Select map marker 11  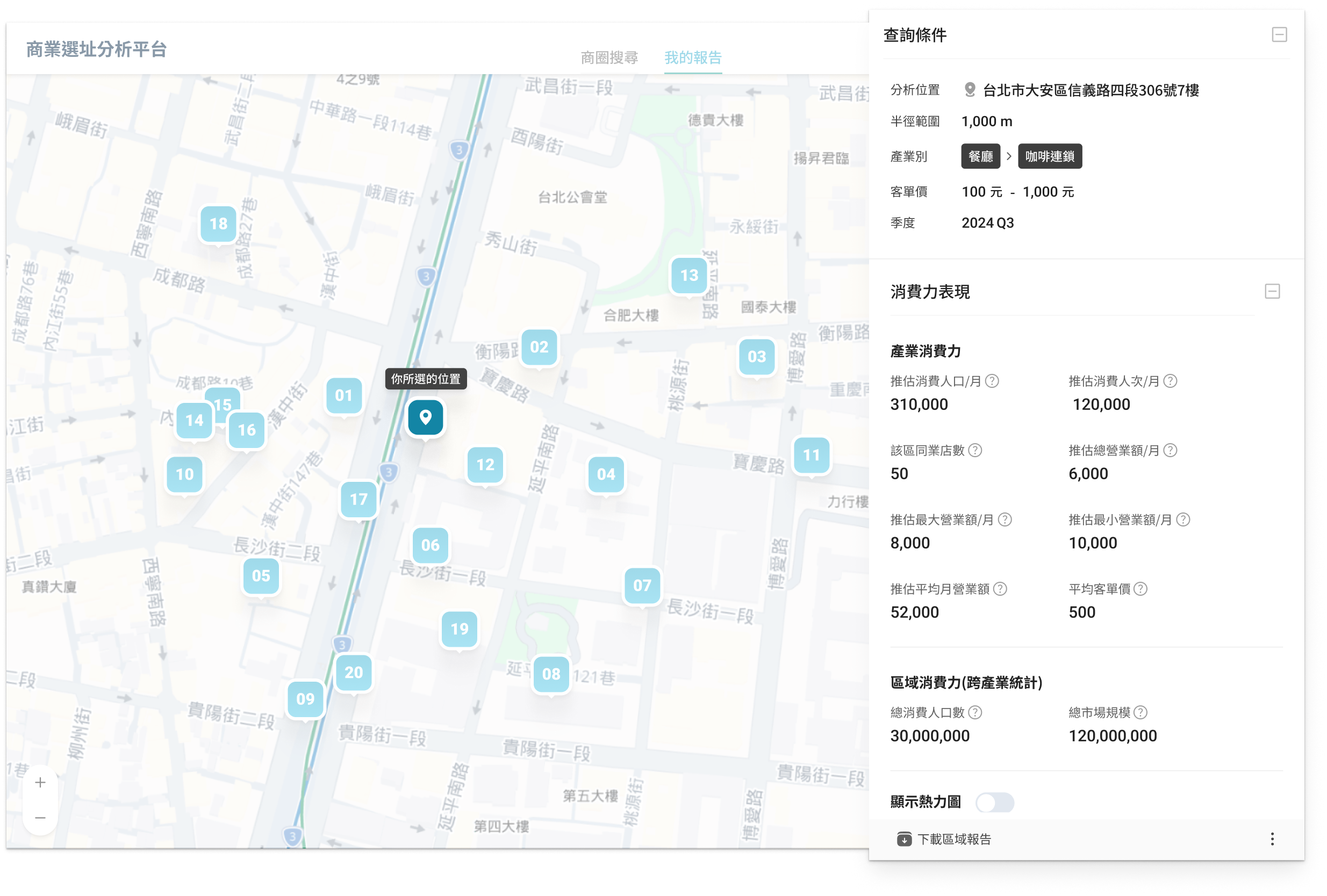tap(812, 456)
